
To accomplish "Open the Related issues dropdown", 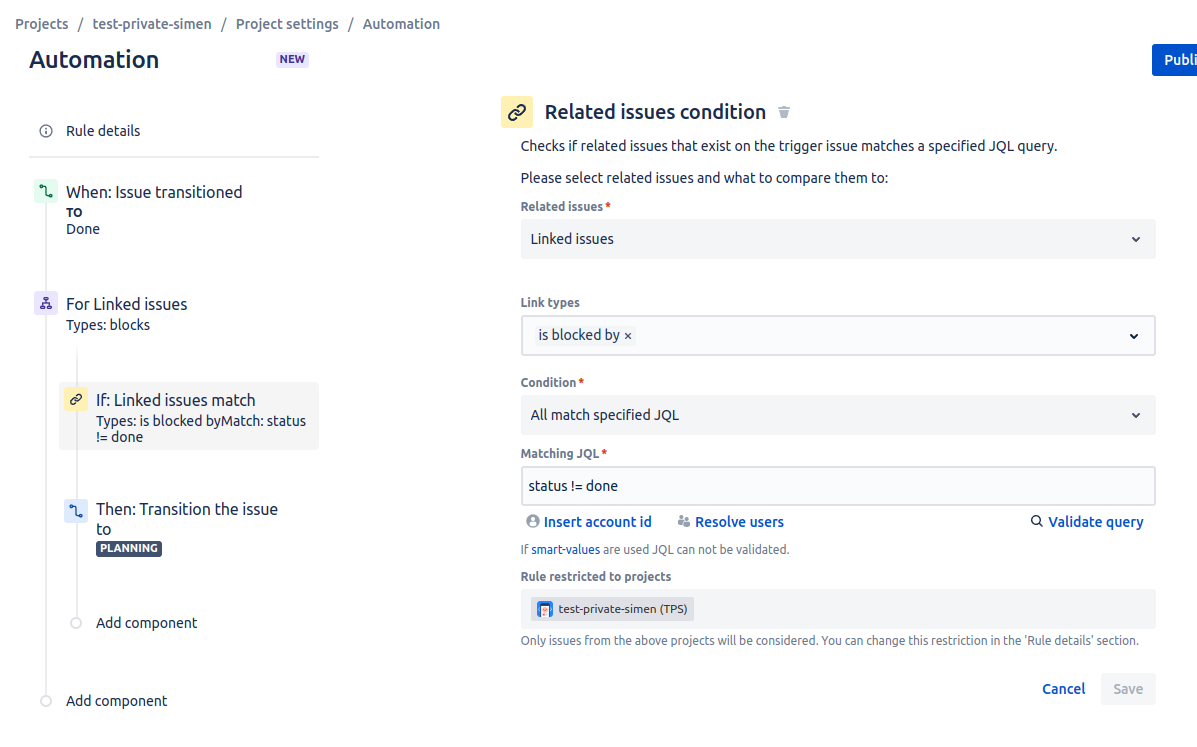I will point(837,239).
